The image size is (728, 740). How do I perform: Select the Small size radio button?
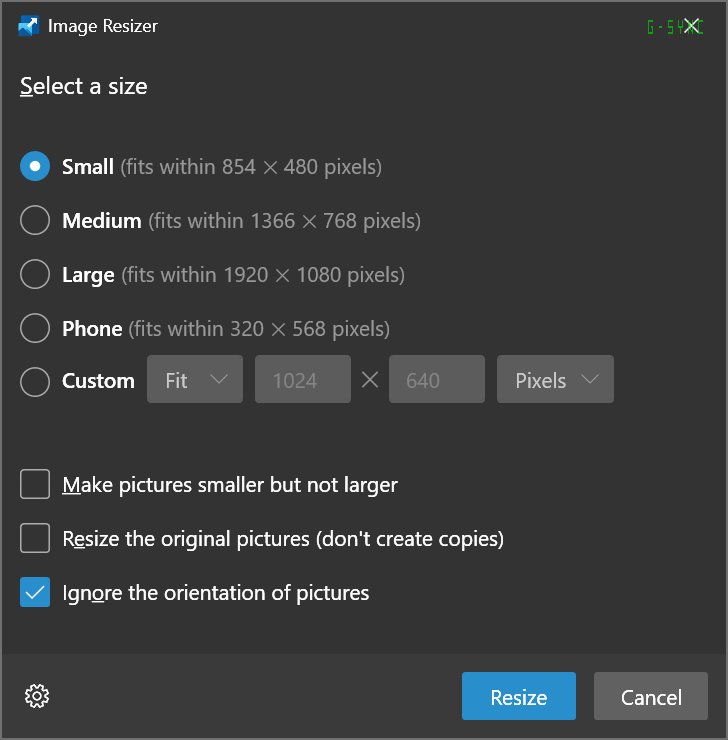click(35, 166)
